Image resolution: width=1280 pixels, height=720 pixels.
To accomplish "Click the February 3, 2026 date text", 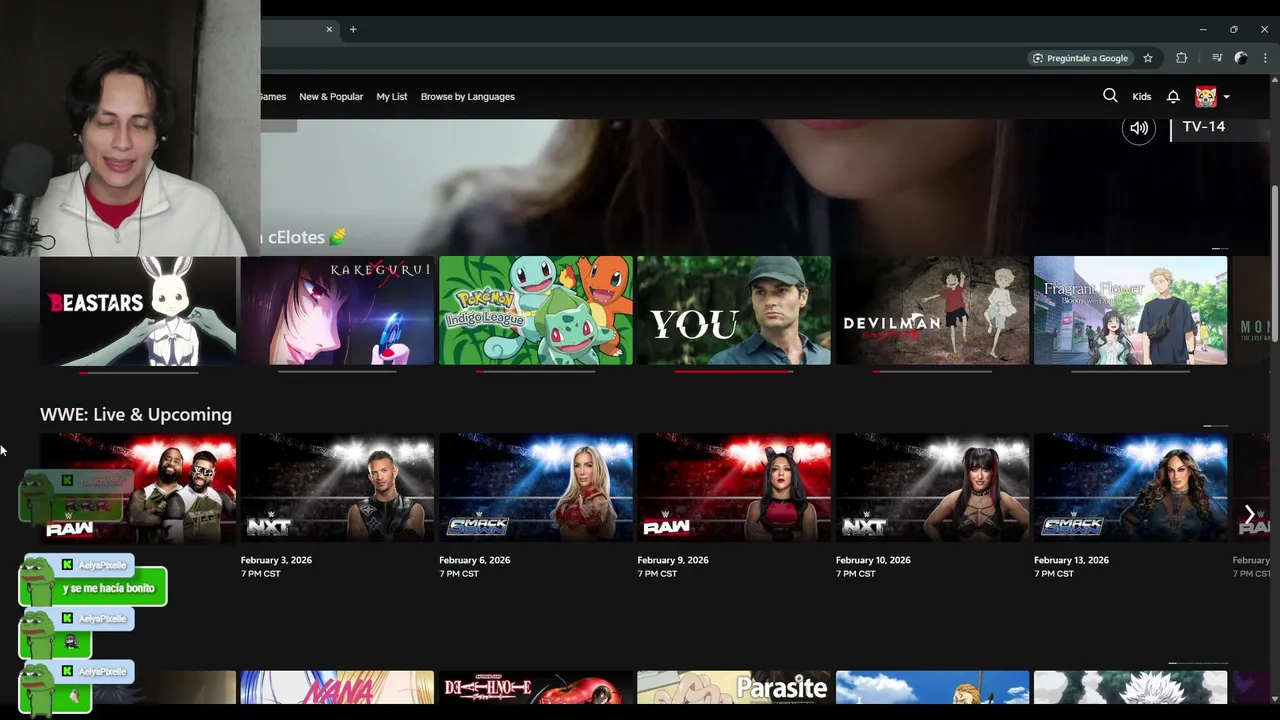I will pyautogui.click(x=276, y=560).
